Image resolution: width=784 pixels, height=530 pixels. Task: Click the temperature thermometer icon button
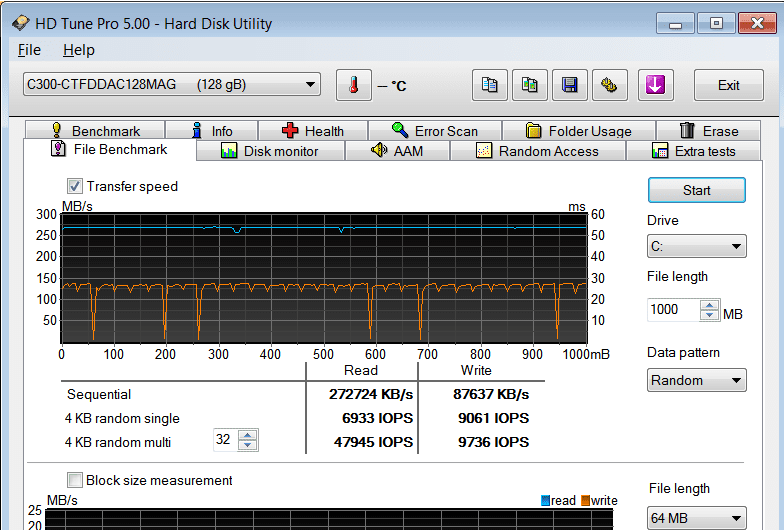point(354,85)
